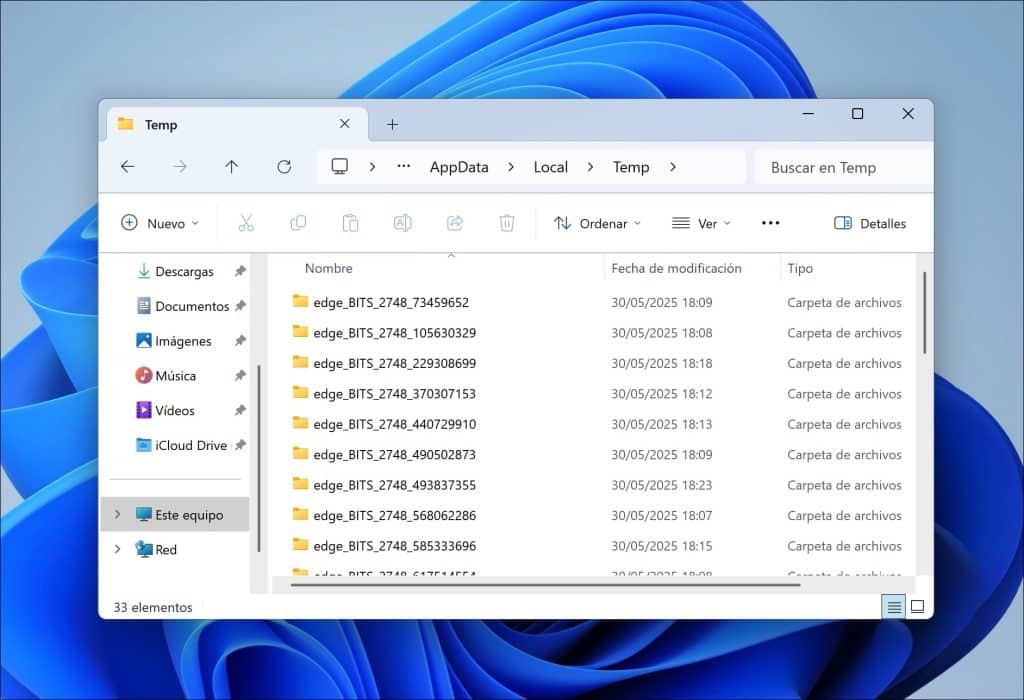Show hidden path segments via address bar ellipsis

(x=404, y=167)
